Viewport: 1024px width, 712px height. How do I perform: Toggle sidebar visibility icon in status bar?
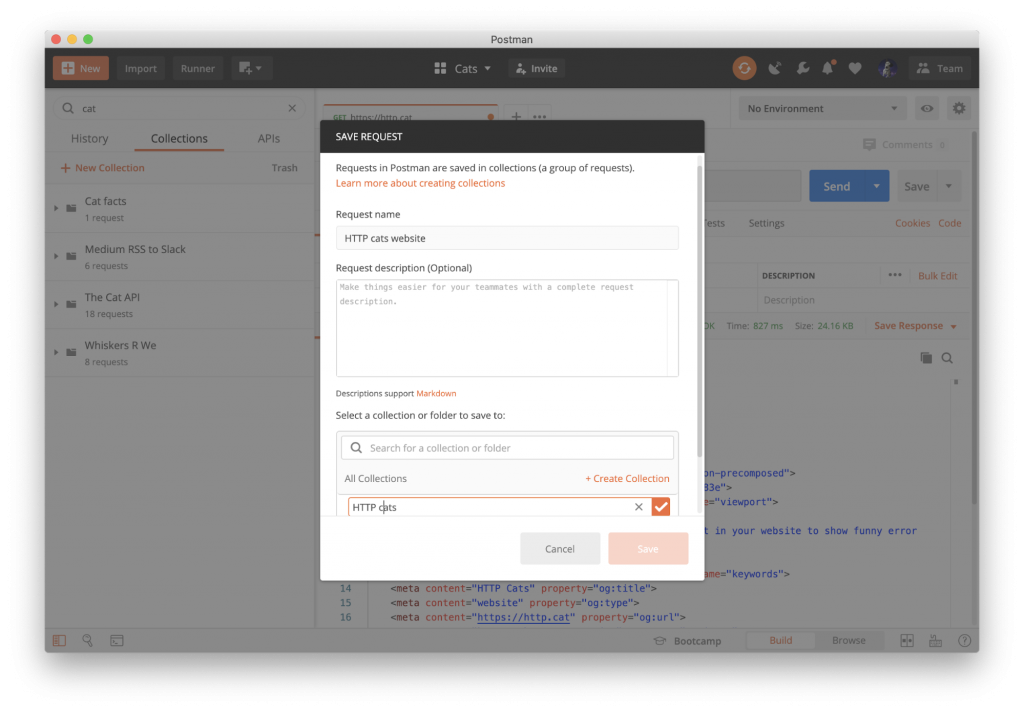(x=59, y=641)
